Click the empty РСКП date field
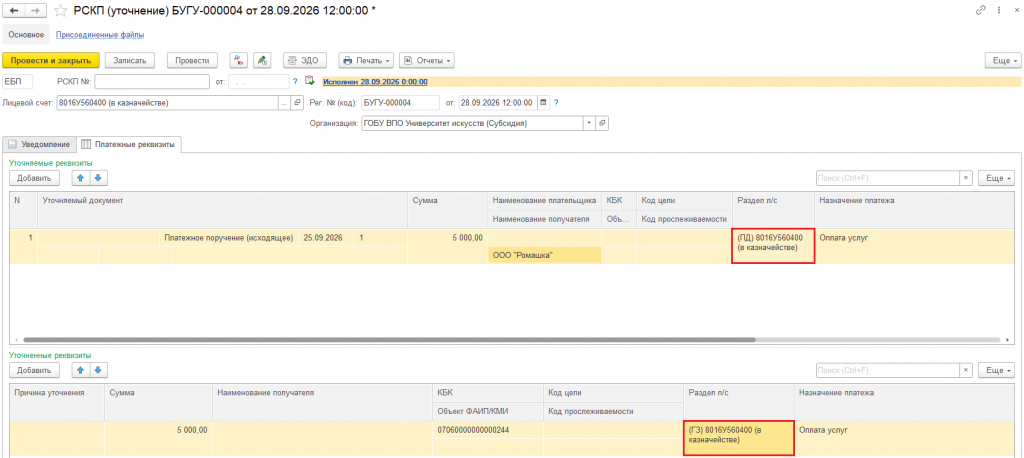 [258, 82]
